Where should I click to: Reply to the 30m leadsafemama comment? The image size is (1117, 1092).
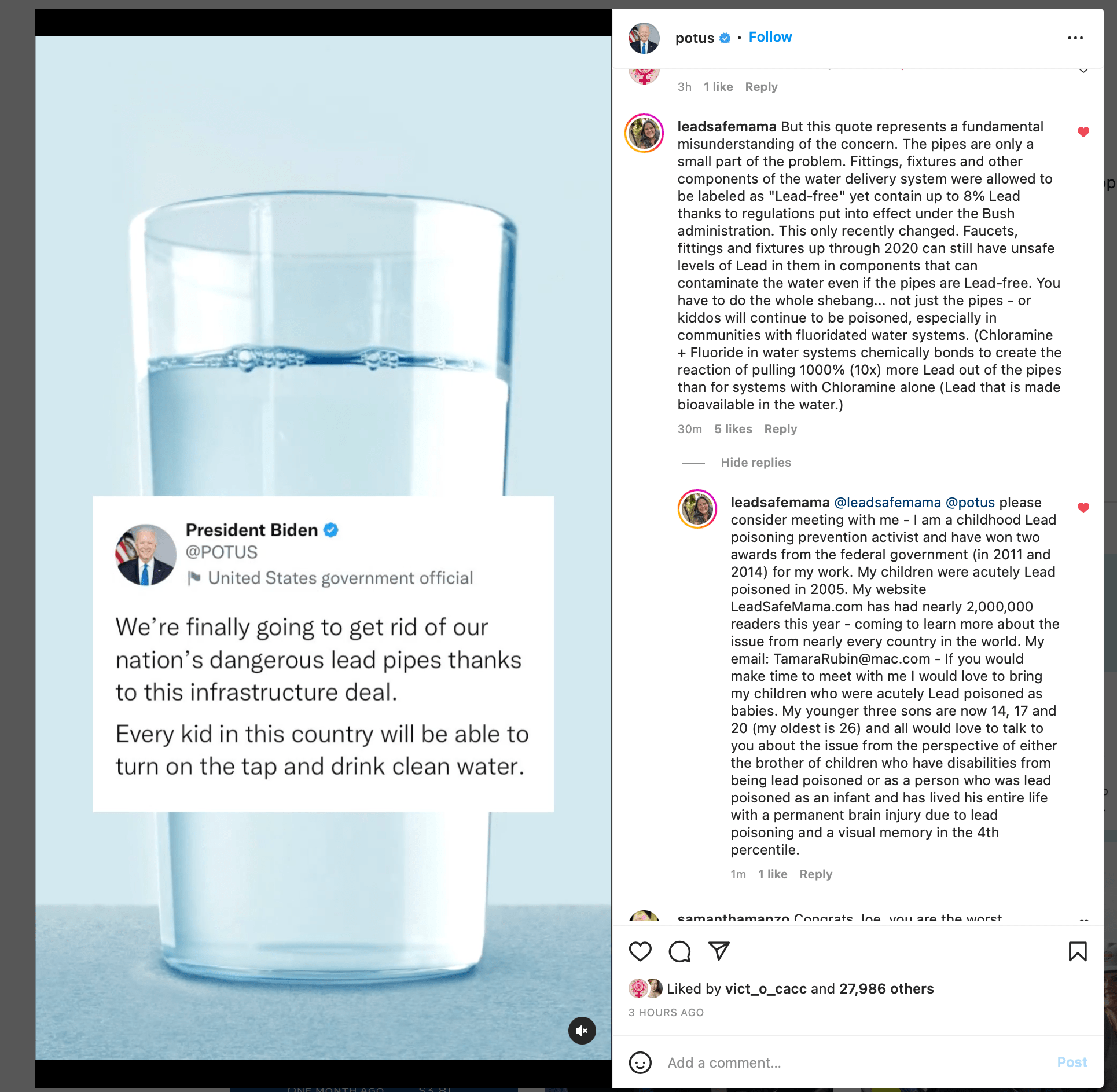coord(780,429)
